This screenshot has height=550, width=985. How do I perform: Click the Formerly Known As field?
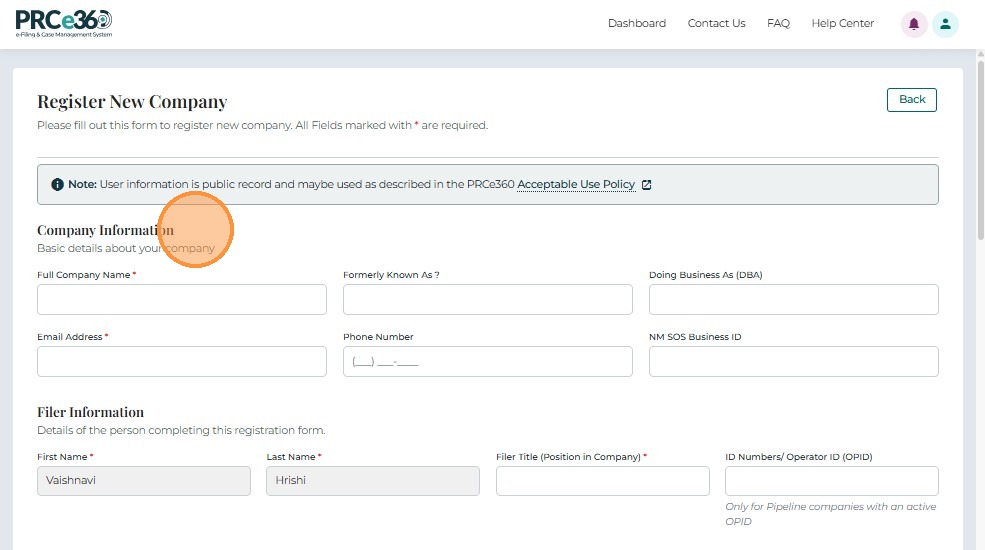[488, 300]
